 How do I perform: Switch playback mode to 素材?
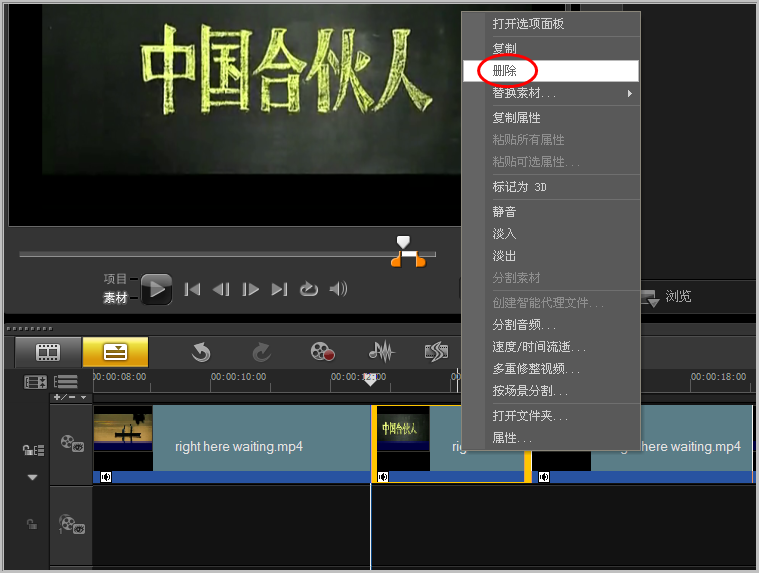click(x=115, y=297)
